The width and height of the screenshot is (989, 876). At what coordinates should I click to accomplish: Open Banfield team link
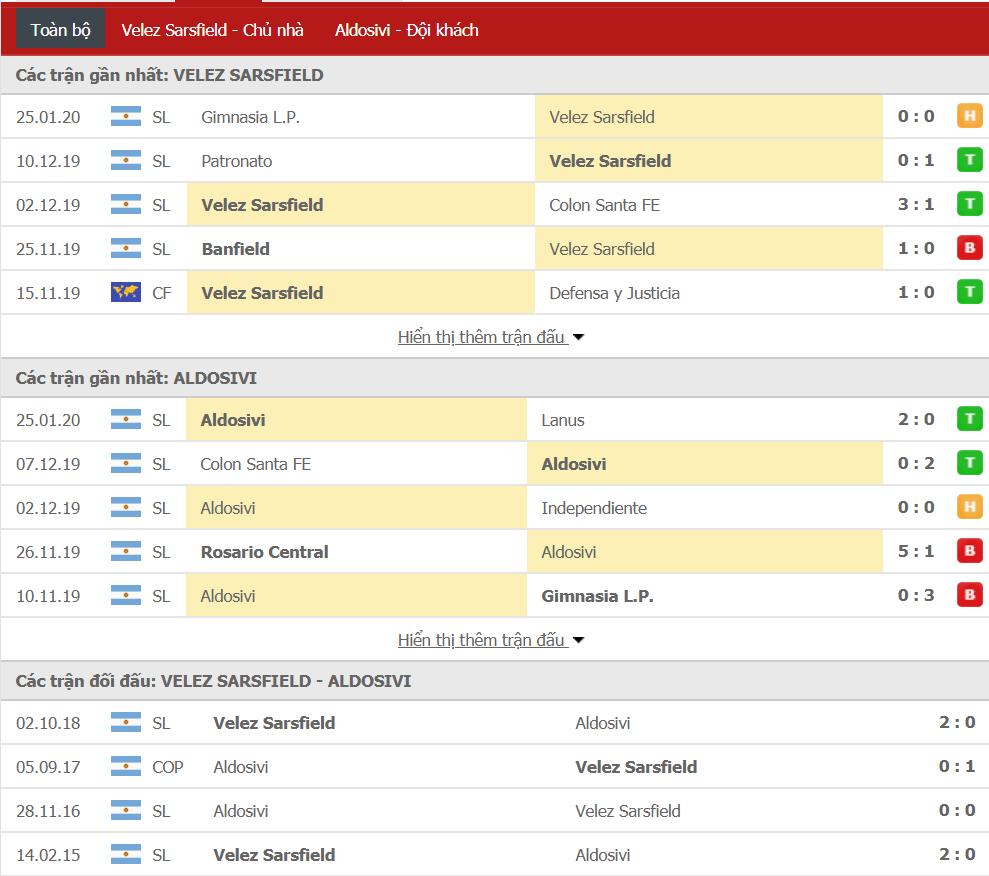click(x=235, y=249)
